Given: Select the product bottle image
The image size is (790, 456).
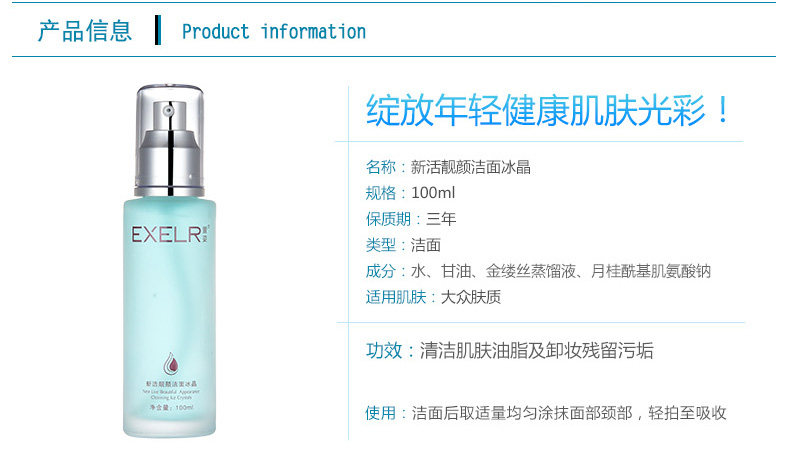Looking at the screenshot, I should pyautogui.click(x=170, y=261).
